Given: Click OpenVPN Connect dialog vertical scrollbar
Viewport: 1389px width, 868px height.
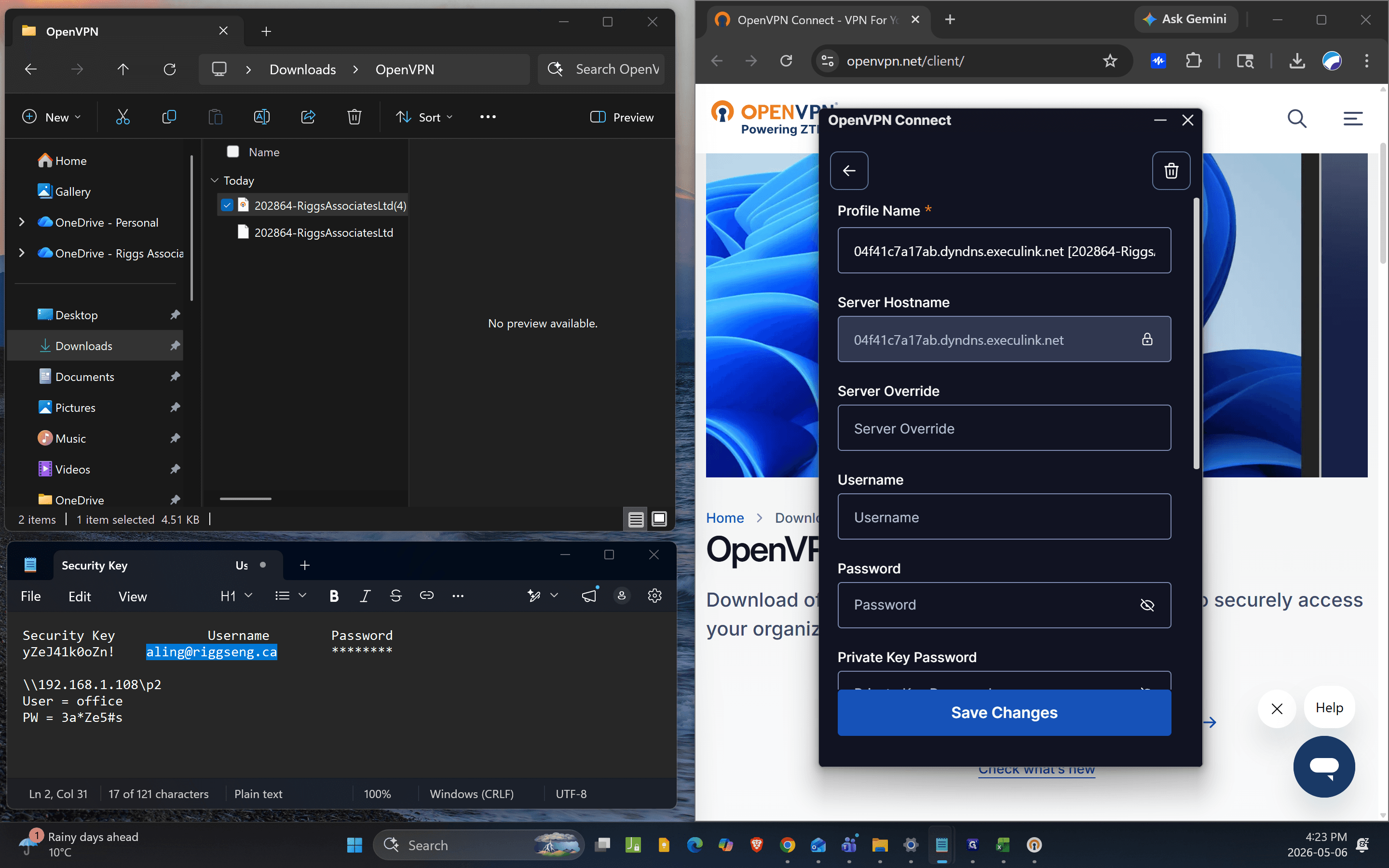Looking at the screenshot, I should [x=1196, y=333].
